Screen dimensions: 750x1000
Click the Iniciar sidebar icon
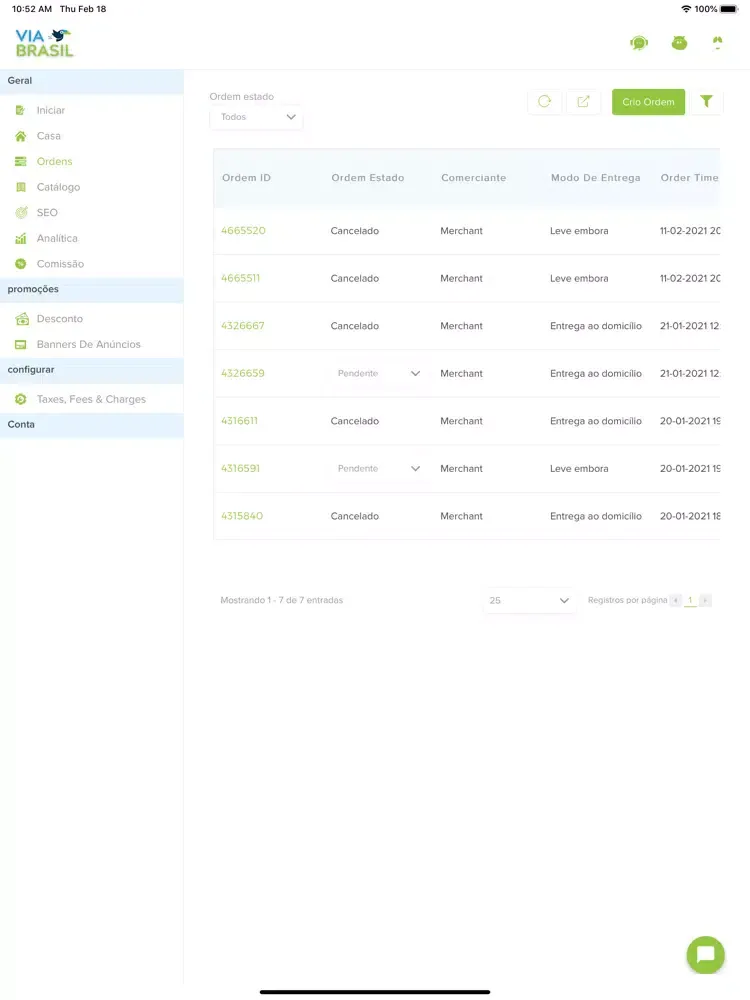tap(20, 110)
